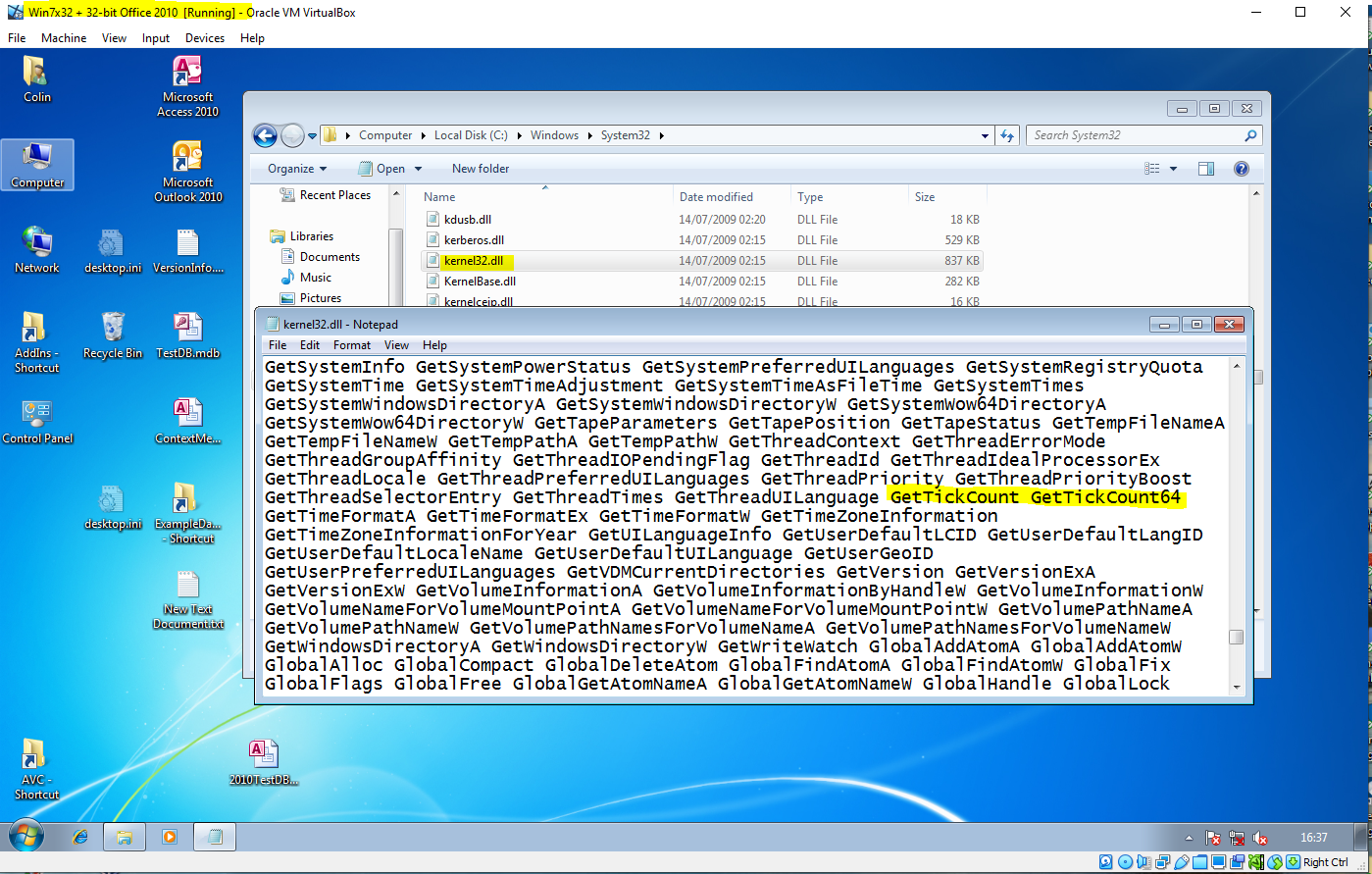Image resolution: width=1372 pixels, height=874 pixels.
Task: Expand the Organize dropdown in Explorer
Action: tap(297, 169)
